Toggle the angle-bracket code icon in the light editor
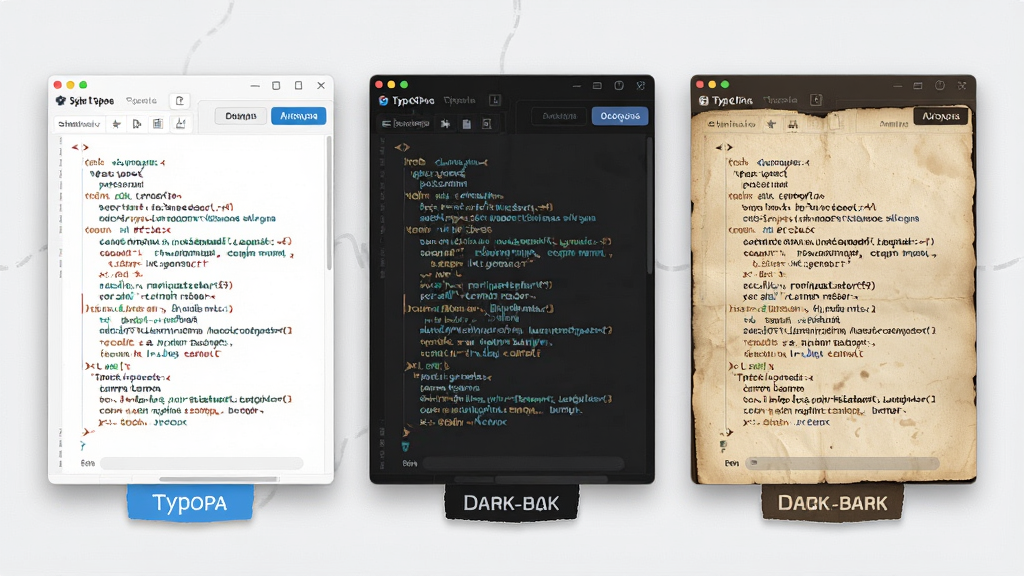The height and width of the screenshot is (576, 1024). pos(80,148)
